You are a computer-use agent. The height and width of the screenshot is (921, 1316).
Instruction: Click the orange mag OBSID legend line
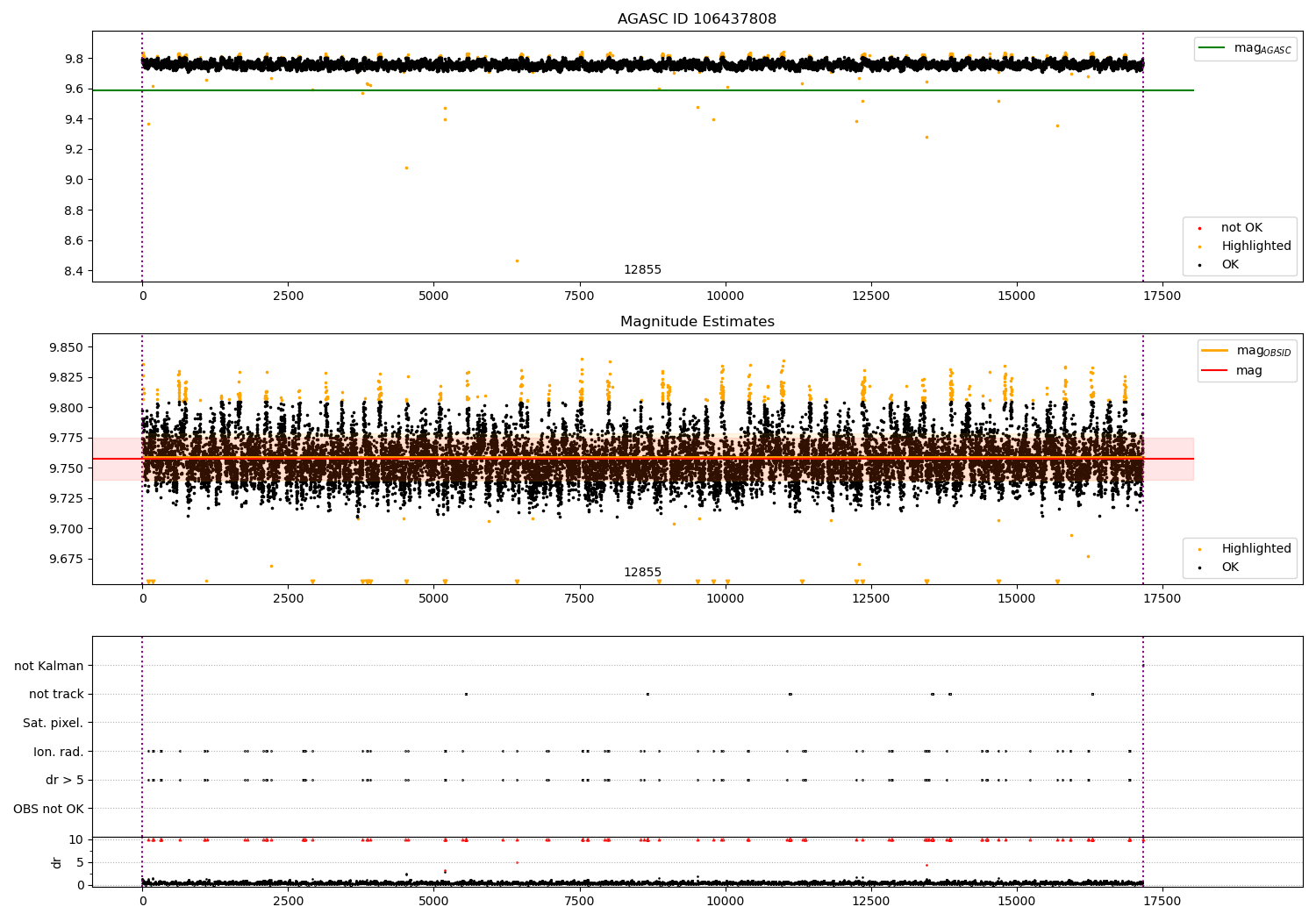point(1215,351)
